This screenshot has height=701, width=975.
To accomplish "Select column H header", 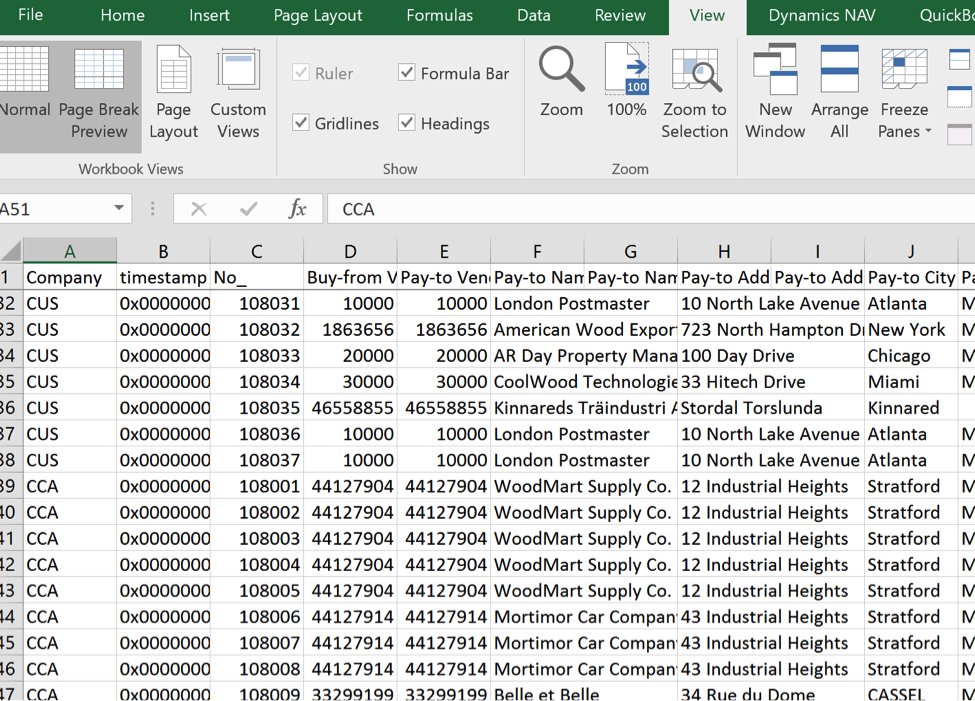I will pos(724,251).
